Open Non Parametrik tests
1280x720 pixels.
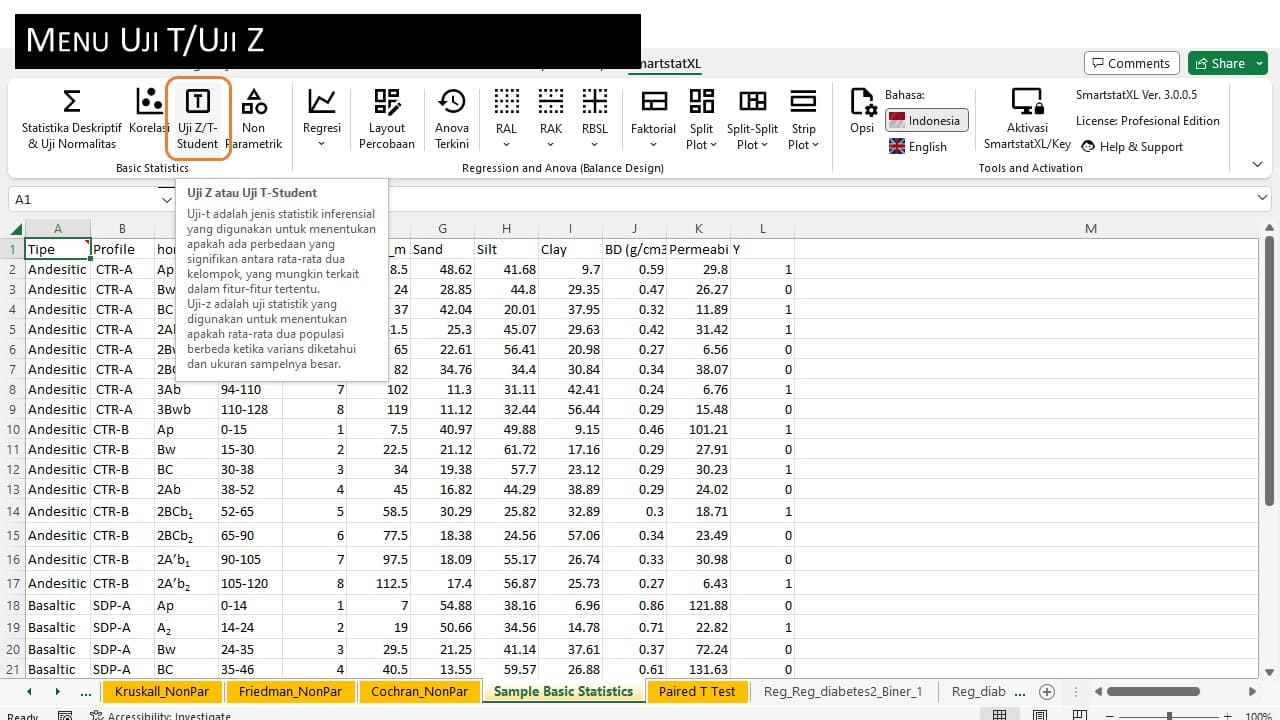(x=254, y=119)
